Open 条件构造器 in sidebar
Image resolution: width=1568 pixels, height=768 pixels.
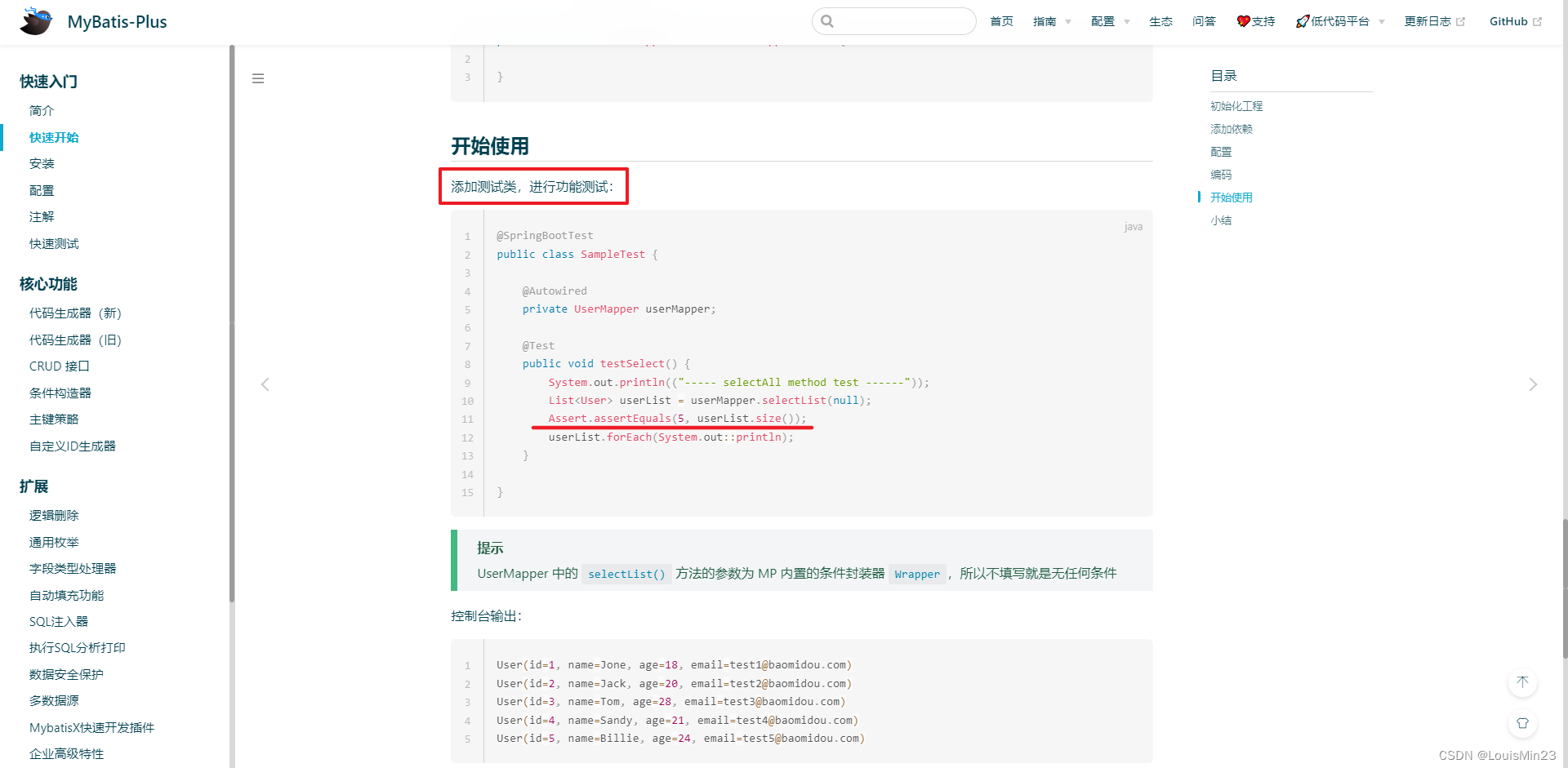(x=60, y=393)
